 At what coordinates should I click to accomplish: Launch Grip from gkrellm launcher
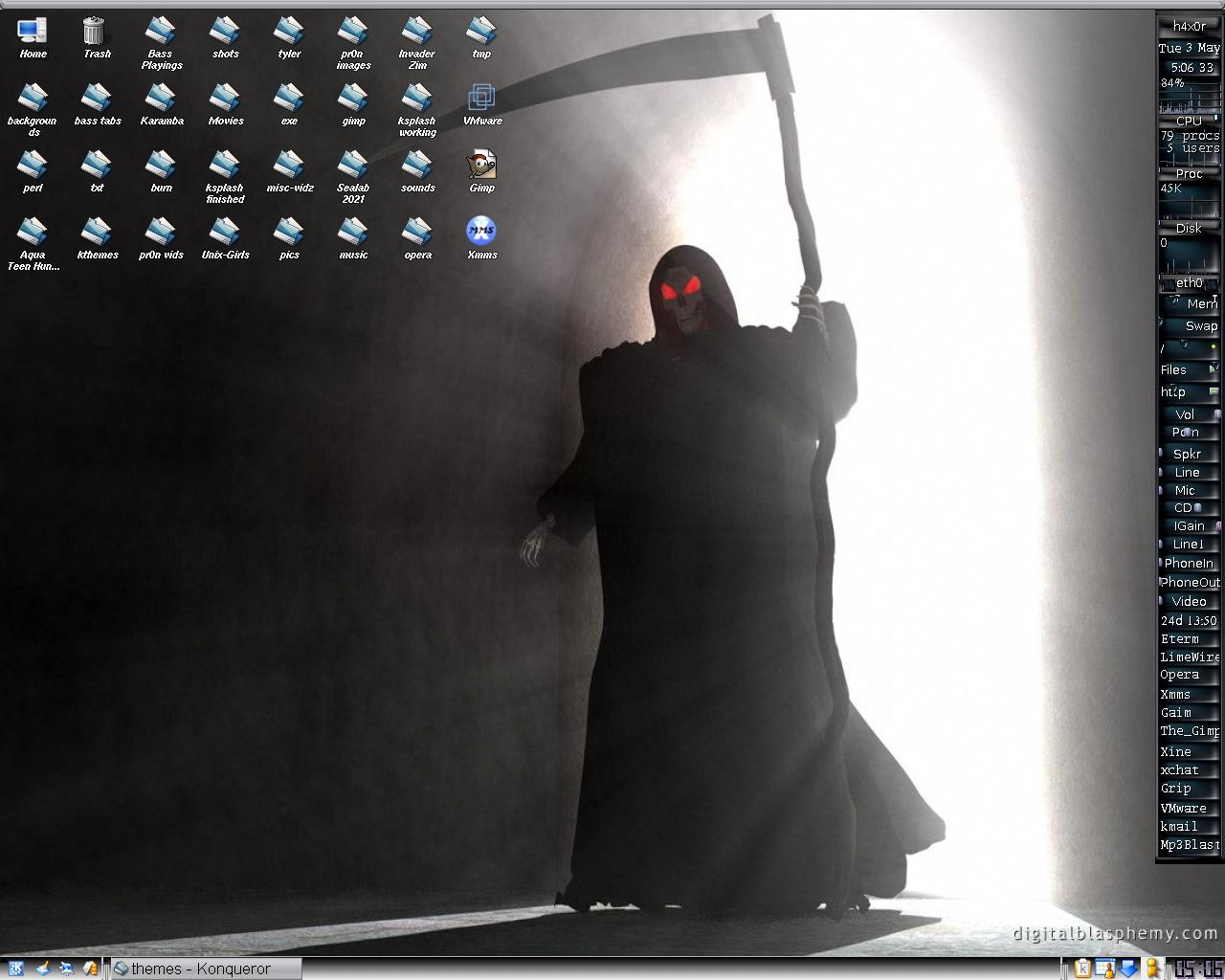tap(1190, 789)
